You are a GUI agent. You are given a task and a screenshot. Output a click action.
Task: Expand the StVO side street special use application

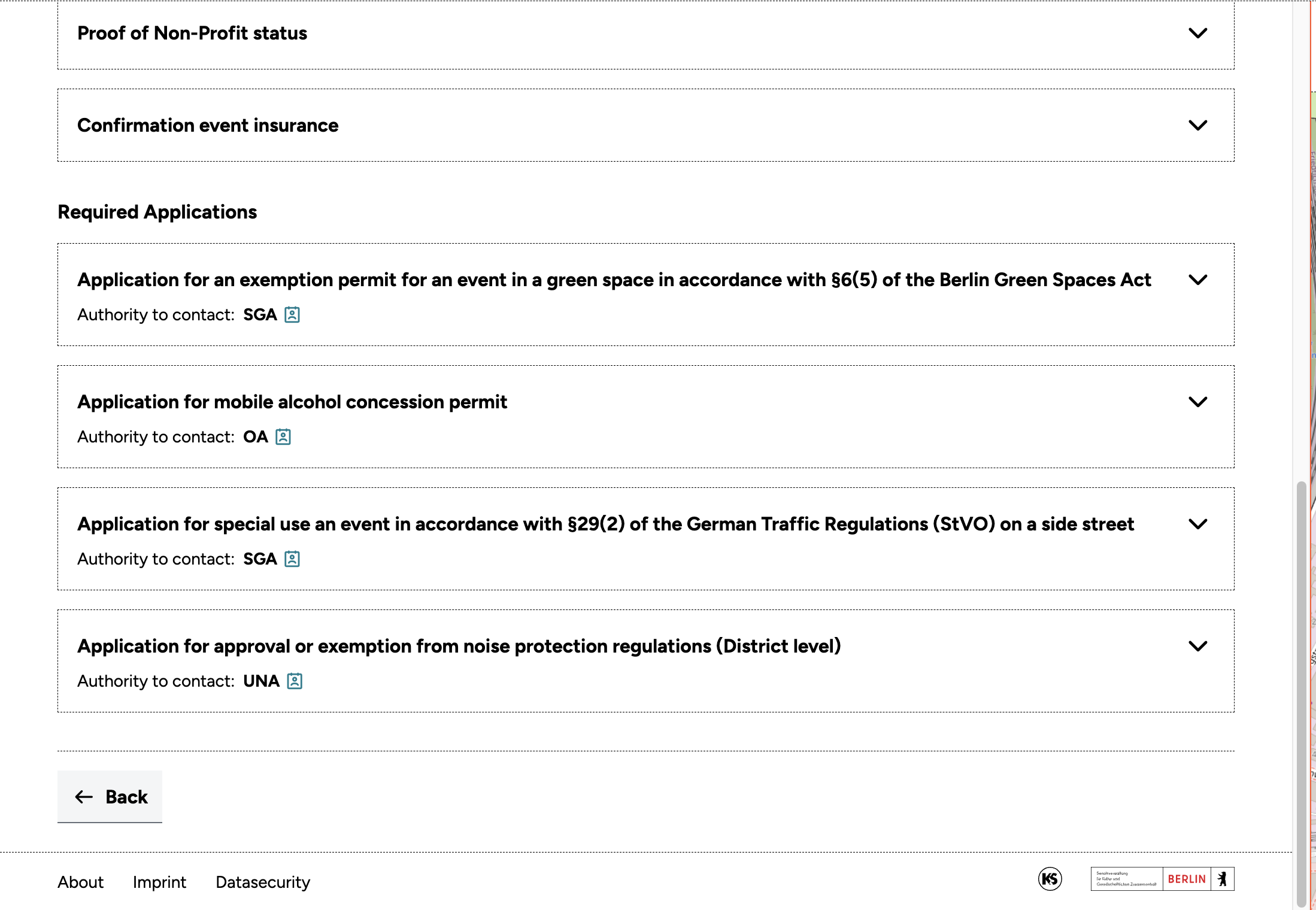point(1197,524)
